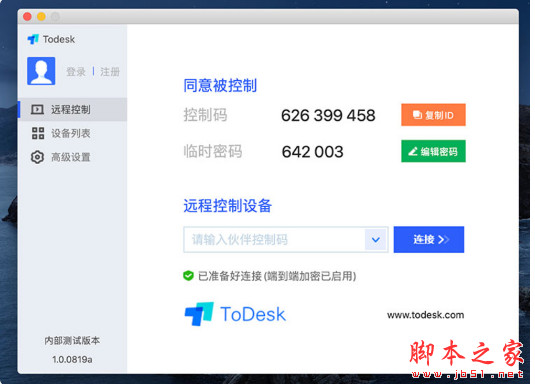Minimize the window with yellow button
Screen dimensions: 535x385
click(41, 17)
